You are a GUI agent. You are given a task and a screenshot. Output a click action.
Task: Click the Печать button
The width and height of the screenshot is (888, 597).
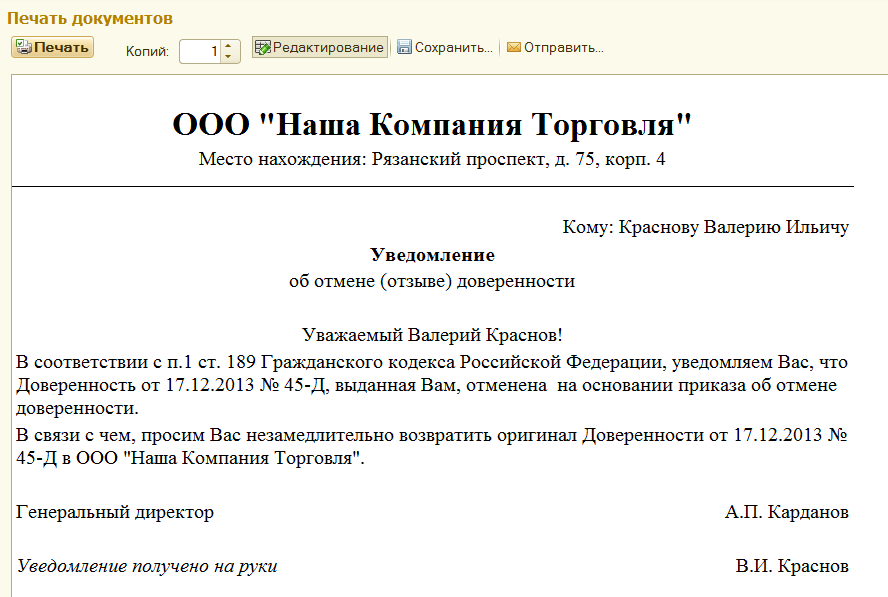[52, 47]
